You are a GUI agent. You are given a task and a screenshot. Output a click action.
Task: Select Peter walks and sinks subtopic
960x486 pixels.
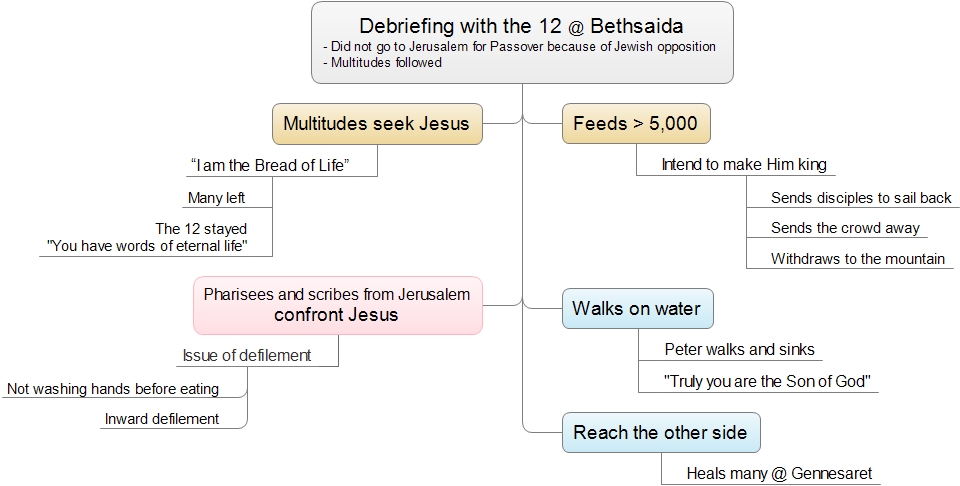[740, 350]
